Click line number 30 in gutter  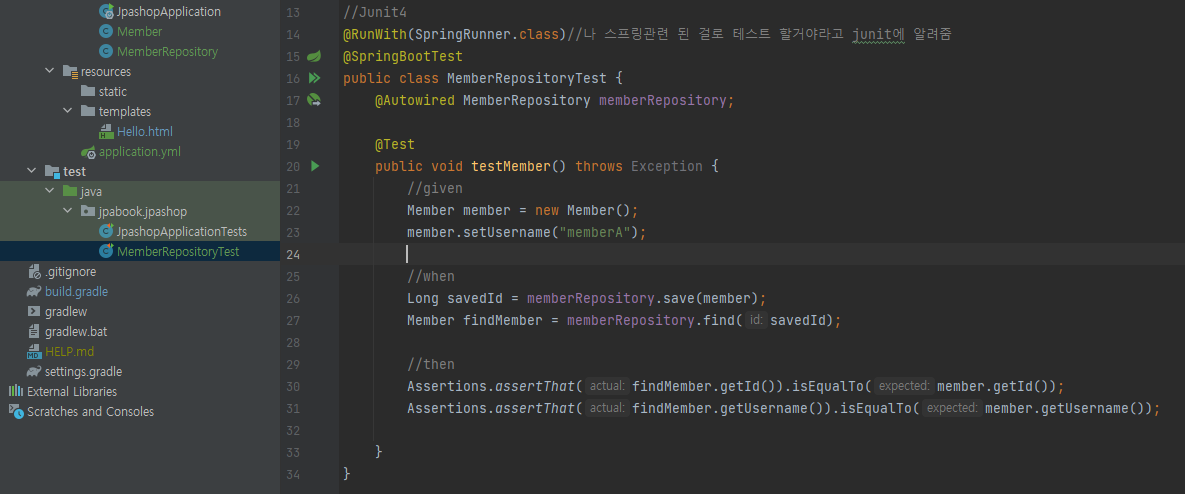[x=293, y=387]
